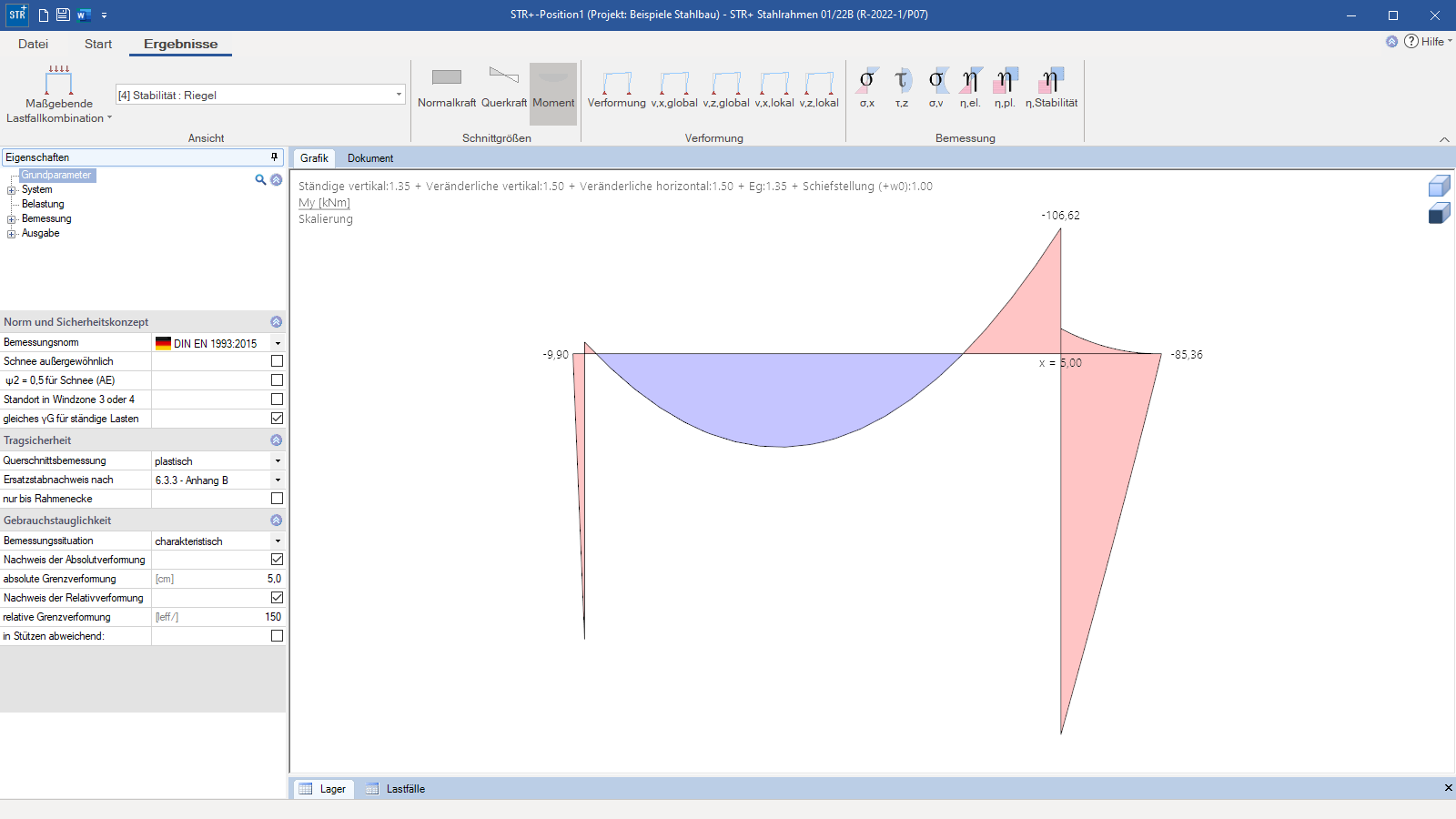Show σ,v equivalent stress results

coord(936,88)
